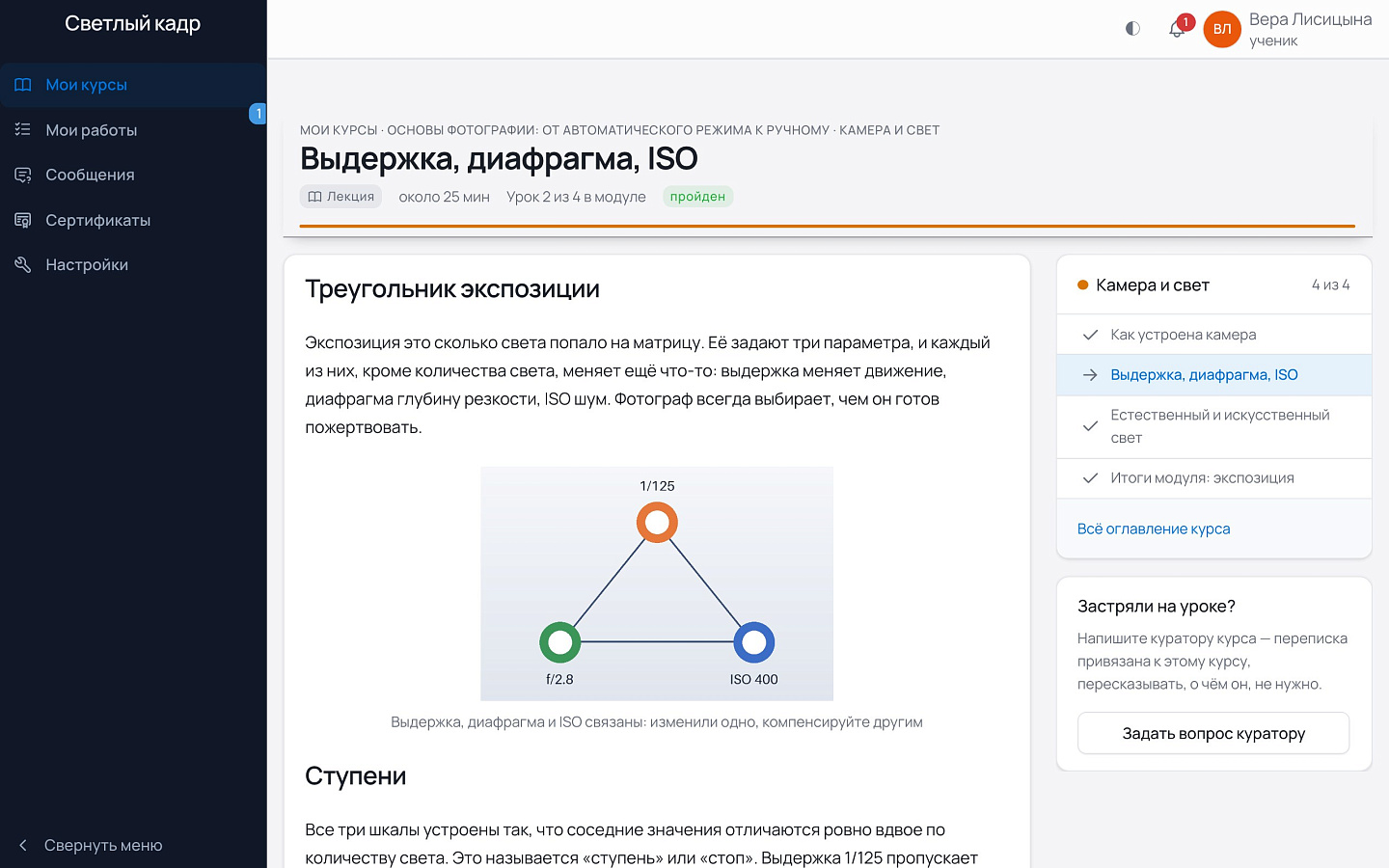Click the wrench icon beside Настройки

click(23, 264)
